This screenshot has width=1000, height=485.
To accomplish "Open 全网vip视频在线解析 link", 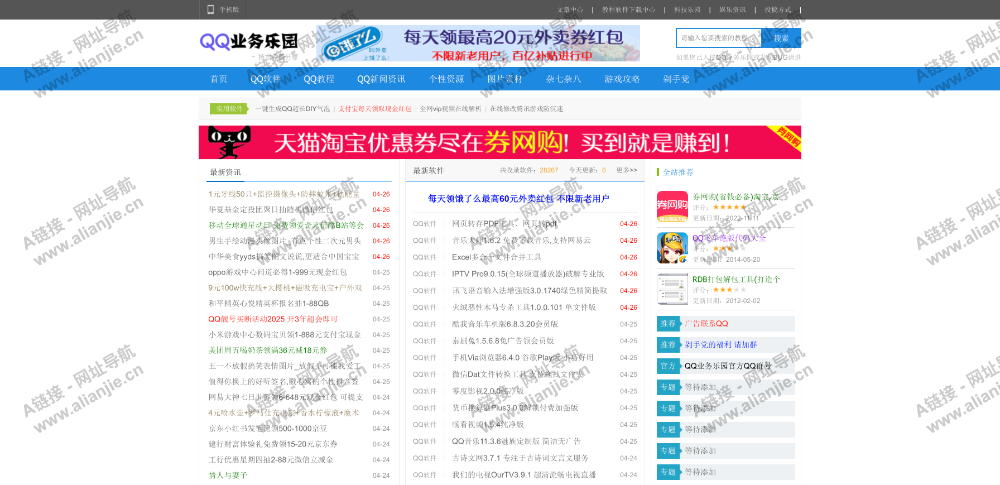I will [451, 109].
